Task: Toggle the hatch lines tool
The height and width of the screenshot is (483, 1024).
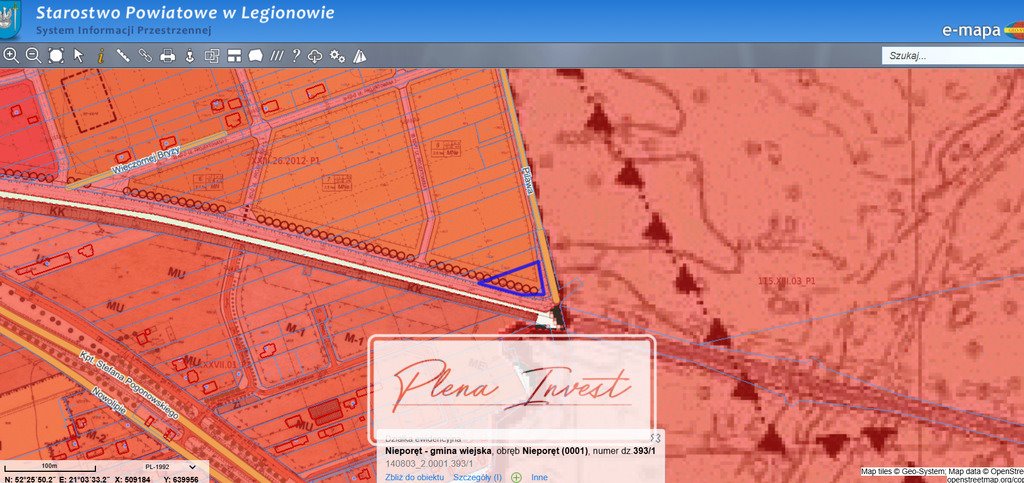Action: coord(277,56)
